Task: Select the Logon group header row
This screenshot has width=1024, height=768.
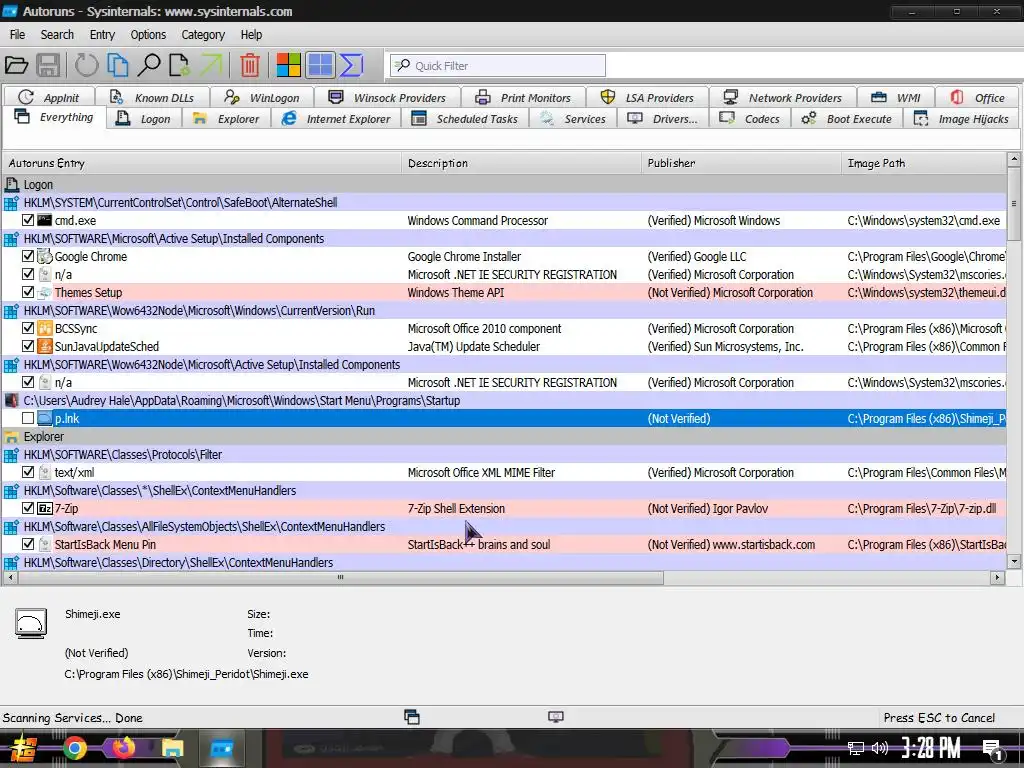Action: coord(504,184)
